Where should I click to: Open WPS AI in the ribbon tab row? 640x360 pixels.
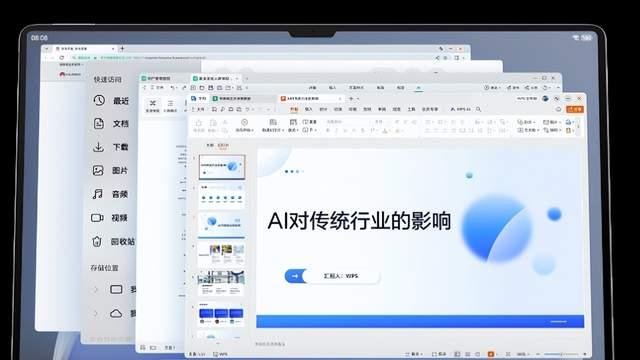(x=460, y=109)
